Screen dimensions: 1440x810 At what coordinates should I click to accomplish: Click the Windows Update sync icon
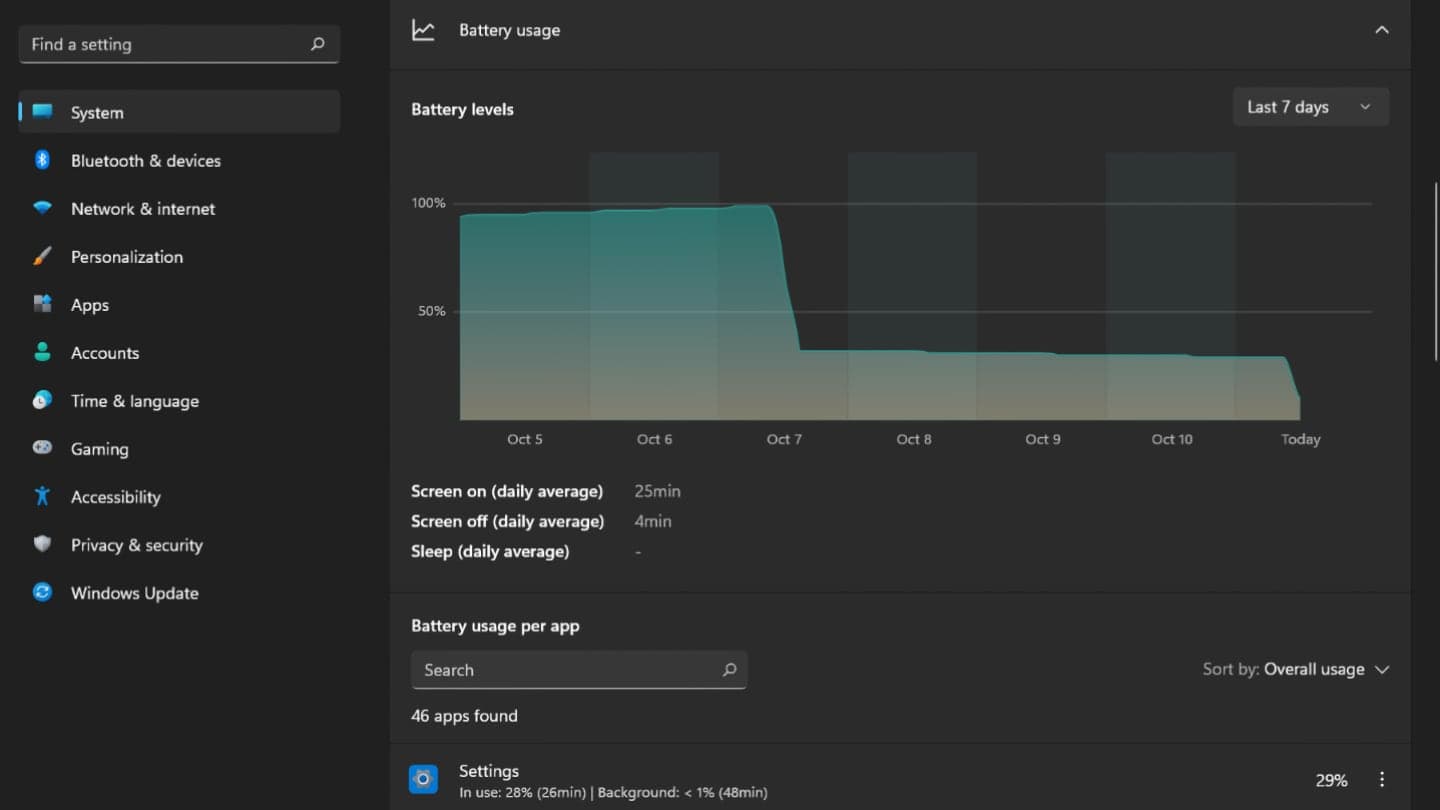point(42,592)
